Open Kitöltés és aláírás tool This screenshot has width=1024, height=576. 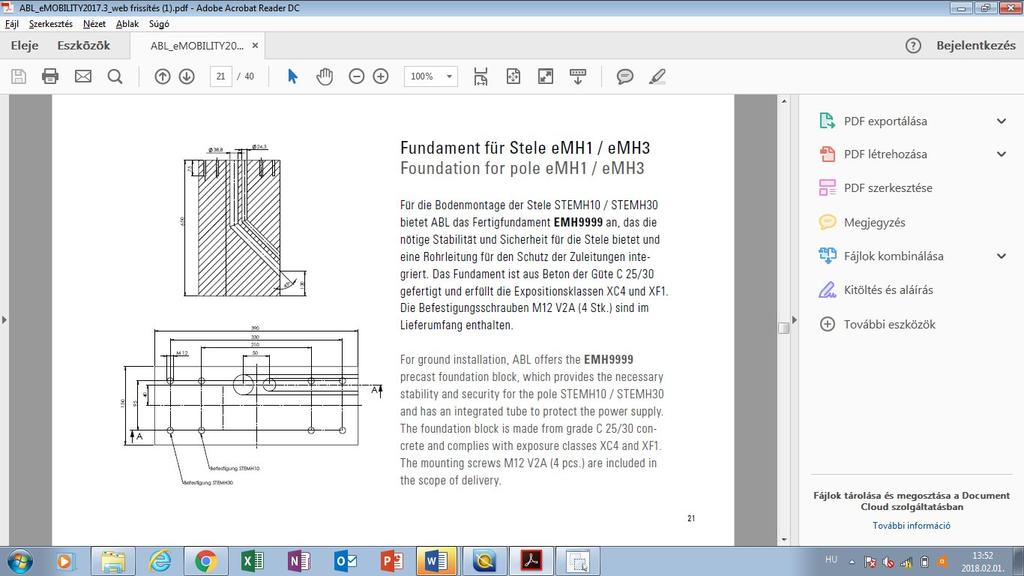(x=888, y=290)
